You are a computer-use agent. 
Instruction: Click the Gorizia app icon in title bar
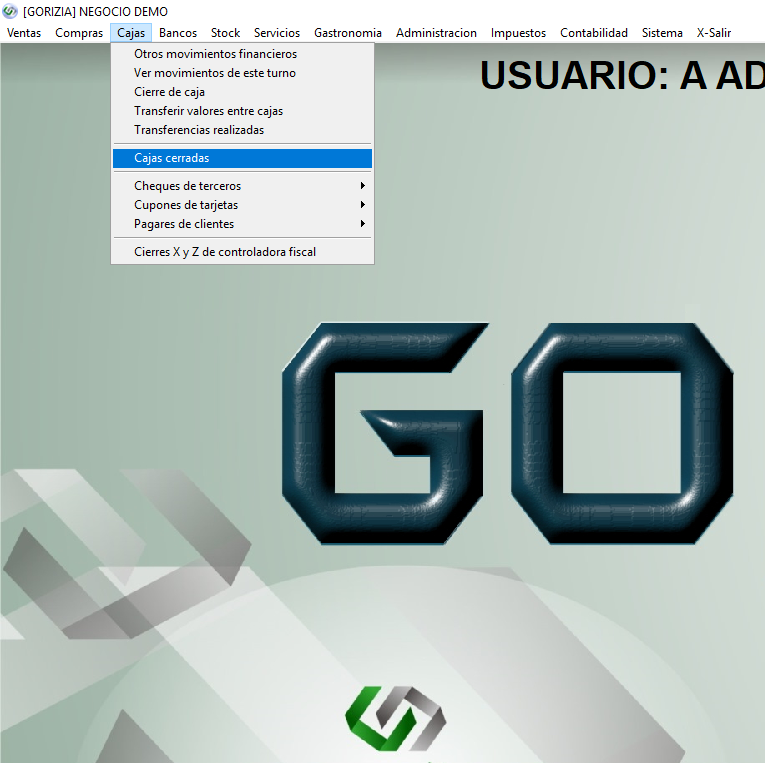[x=10, y=11]
